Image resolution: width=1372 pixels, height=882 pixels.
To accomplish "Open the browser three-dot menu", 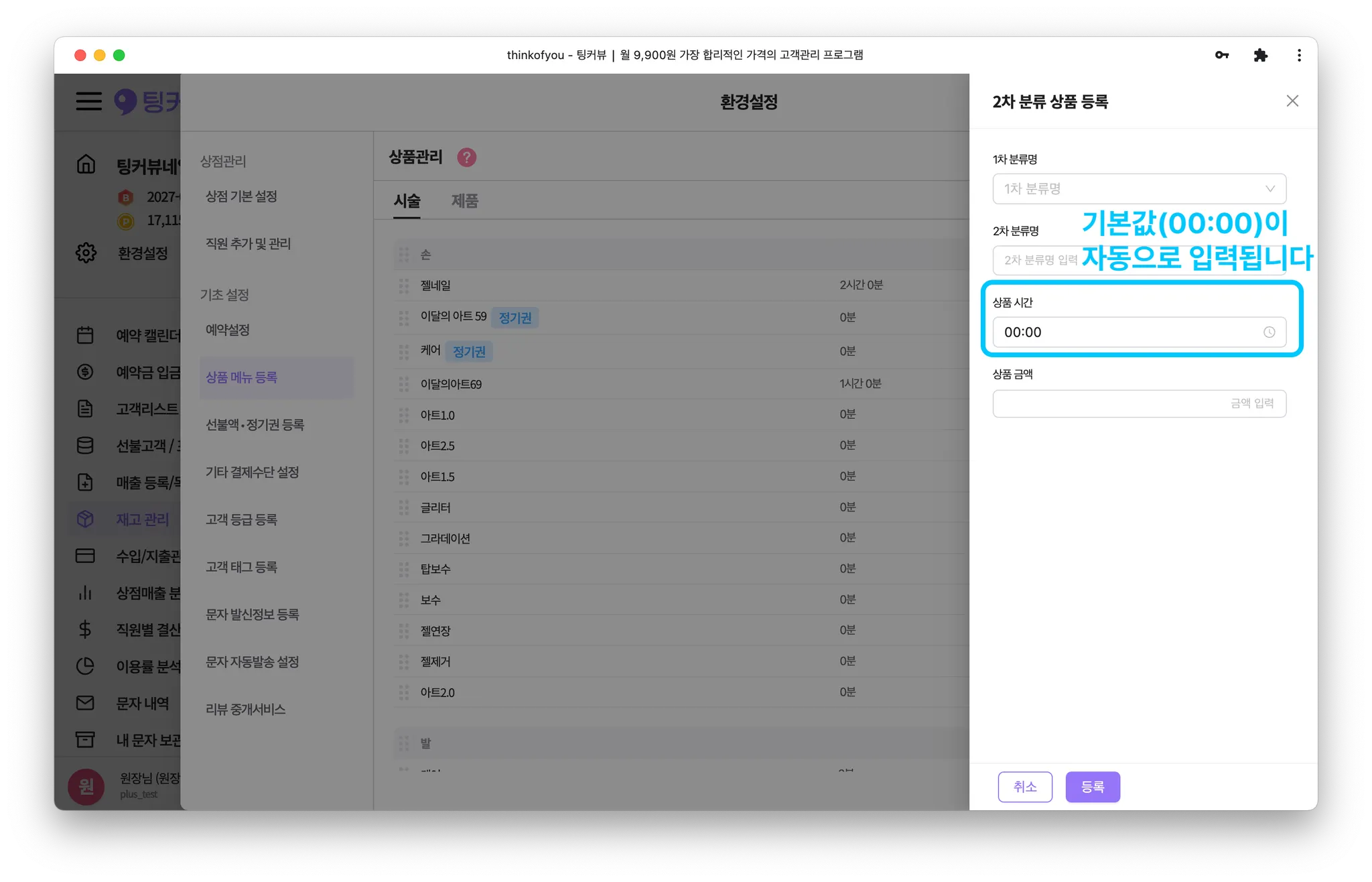I will [x=1299, y=55].
